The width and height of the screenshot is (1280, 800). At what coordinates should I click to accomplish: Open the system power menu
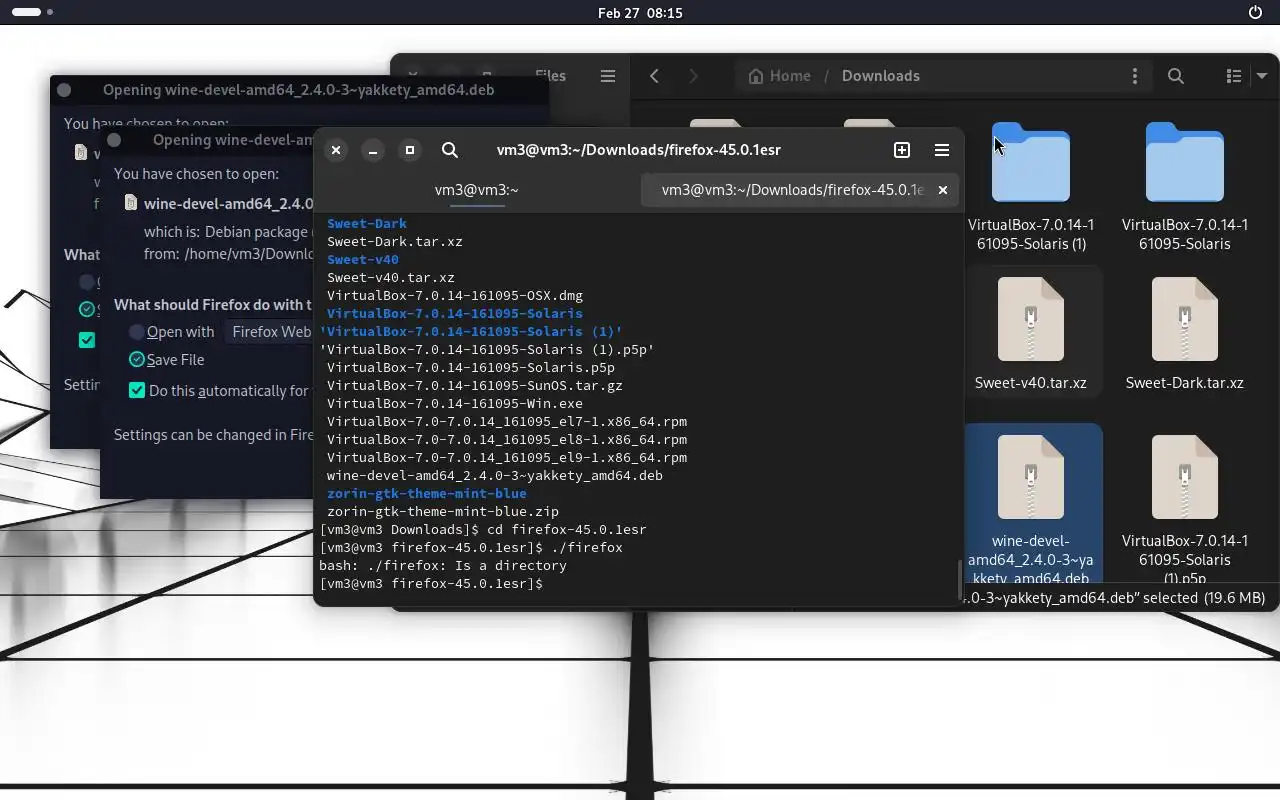point(1256,13)
